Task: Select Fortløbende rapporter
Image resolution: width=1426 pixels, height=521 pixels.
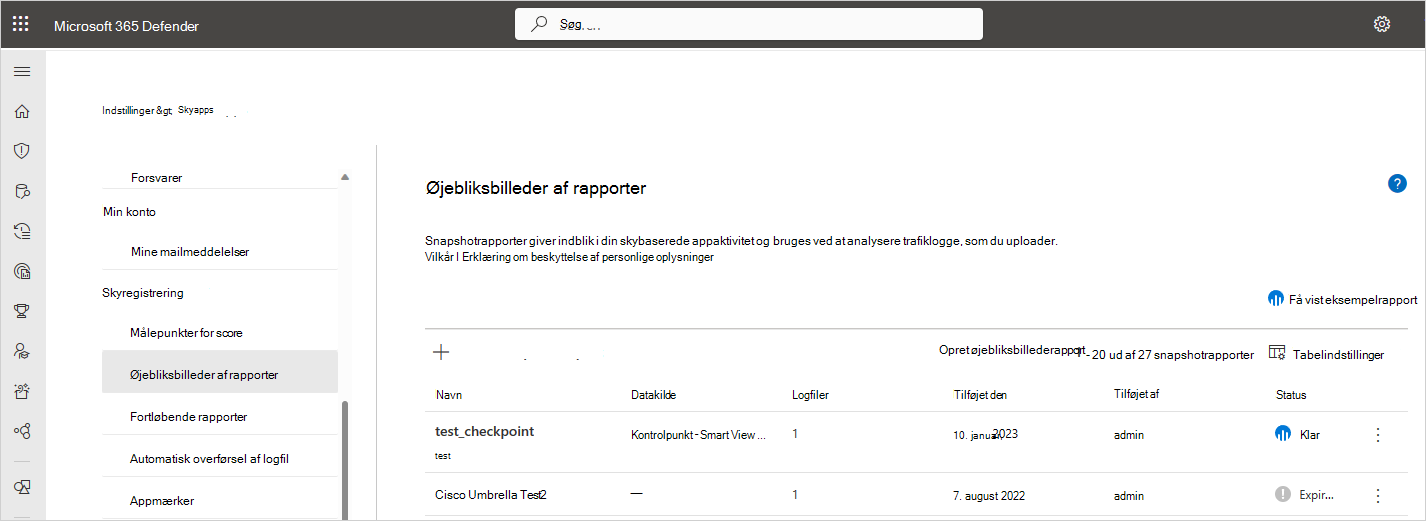Action: point(189,416)
